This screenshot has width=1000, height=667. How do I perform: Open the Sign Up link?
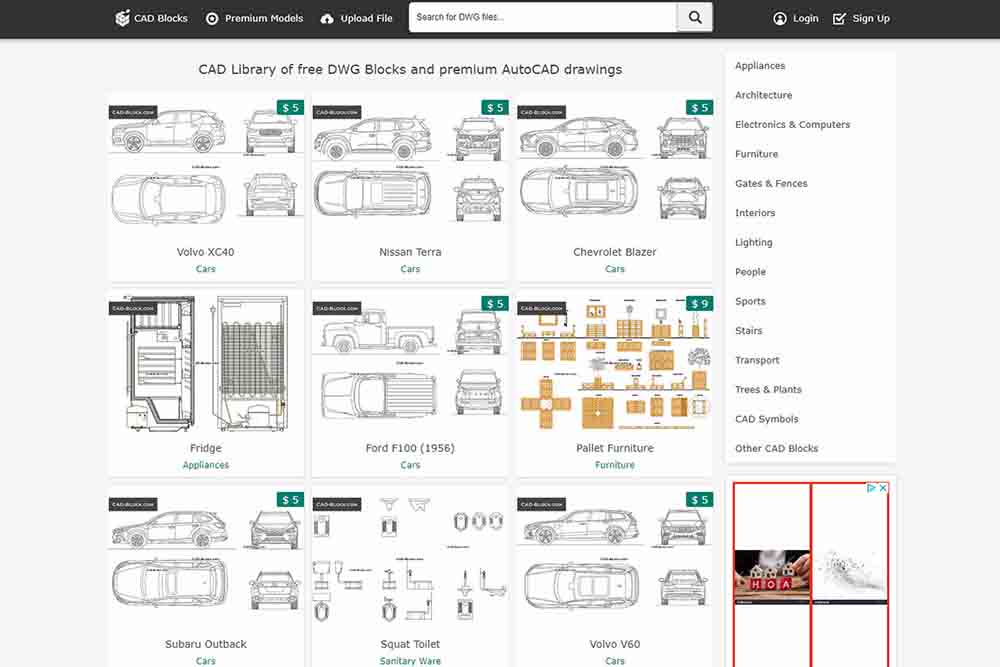(861, 18)
